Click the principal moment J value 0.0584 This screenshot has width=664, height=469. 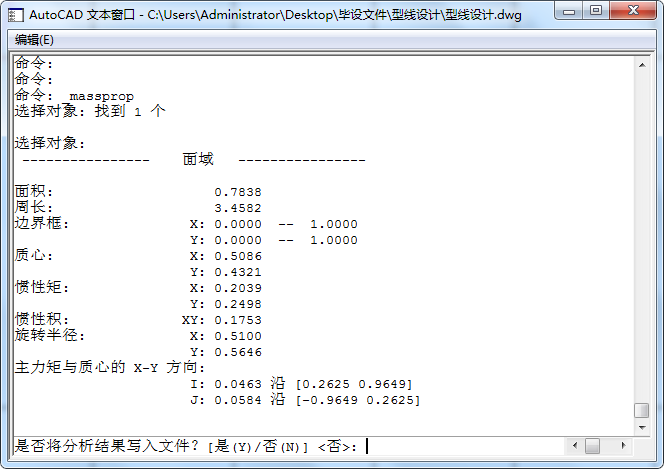pos(238,400)
